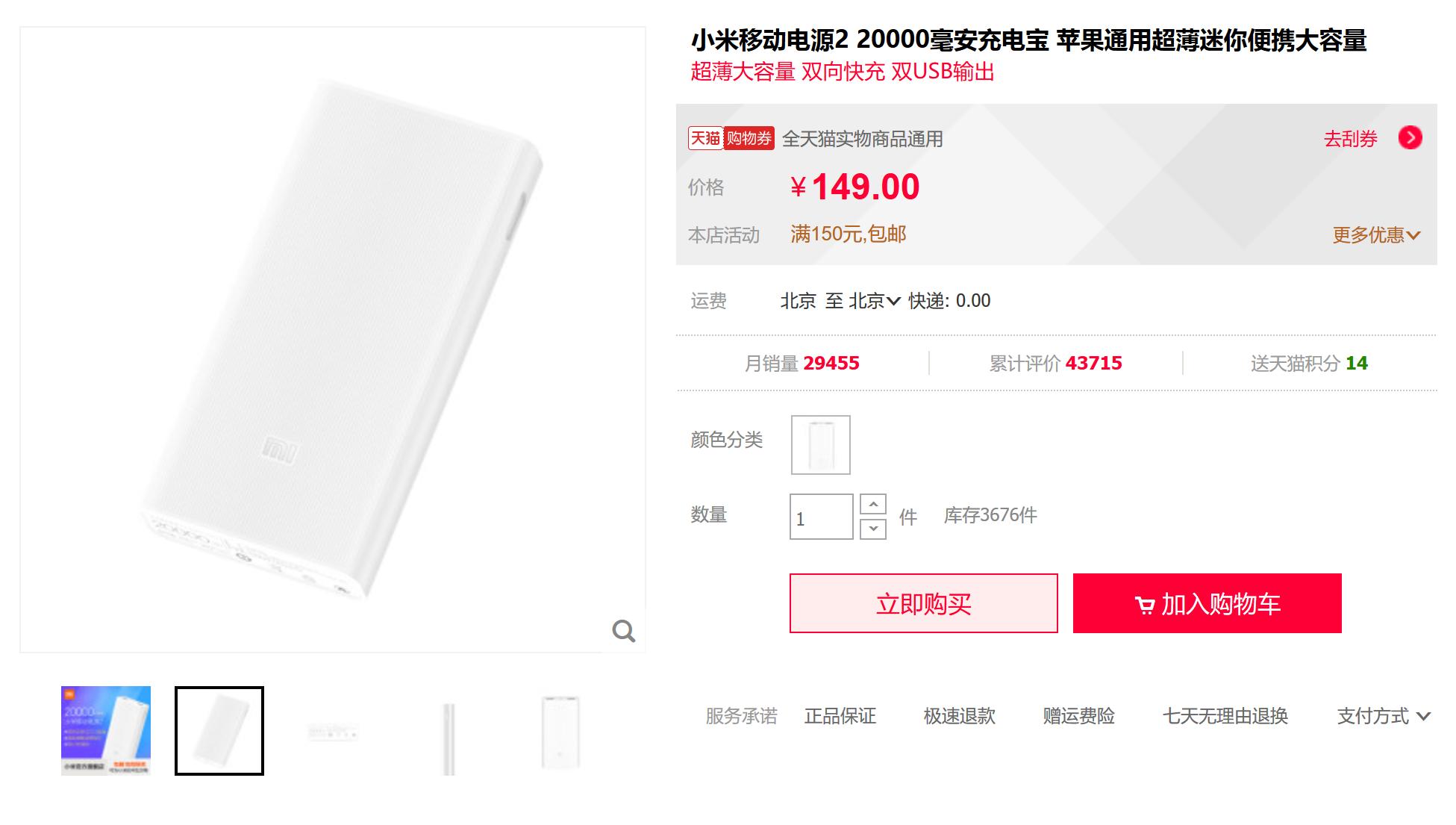The height and width of the screenshot is (825, 1456).
Task: Select the white color option swatch
Action: 821,445
